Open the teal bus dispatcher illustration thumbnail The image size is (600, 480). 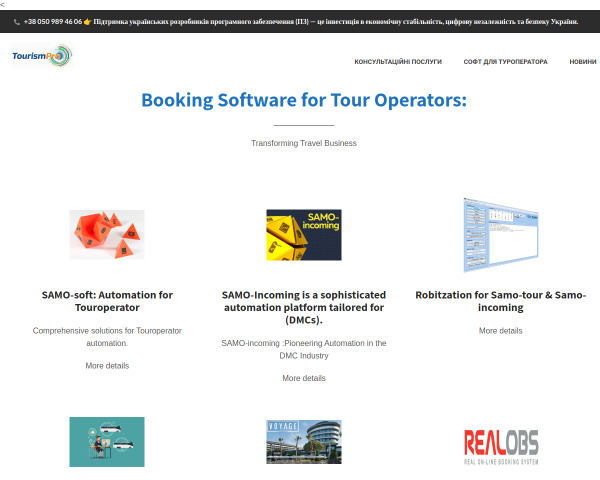click(107, 442)
